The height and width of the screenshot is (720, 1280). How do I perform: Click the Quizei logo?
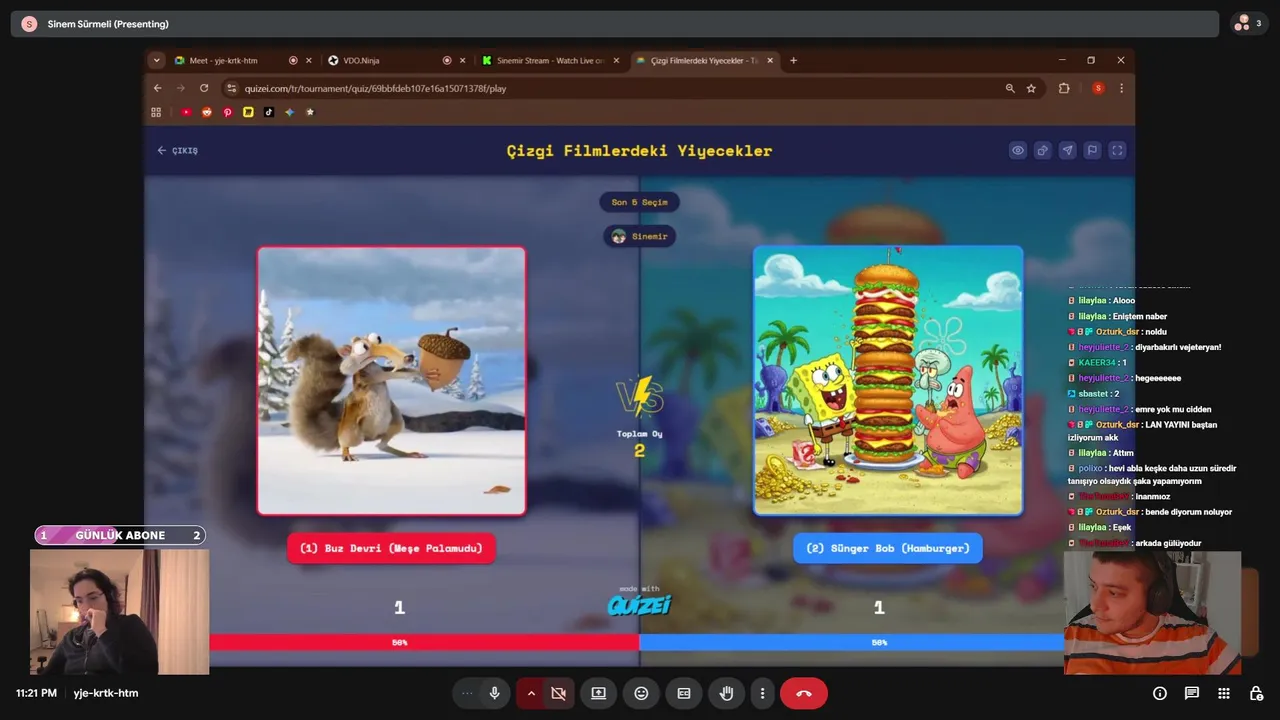pos(639,604)
